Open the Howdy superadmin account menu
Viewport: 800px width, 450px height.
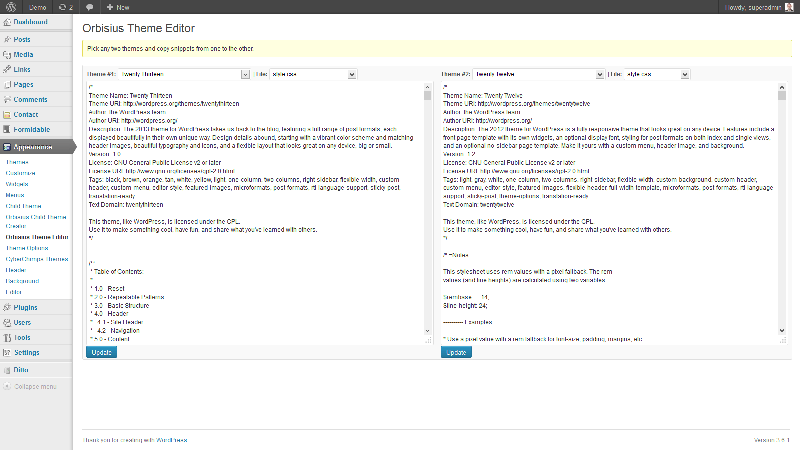pos(759,7)
